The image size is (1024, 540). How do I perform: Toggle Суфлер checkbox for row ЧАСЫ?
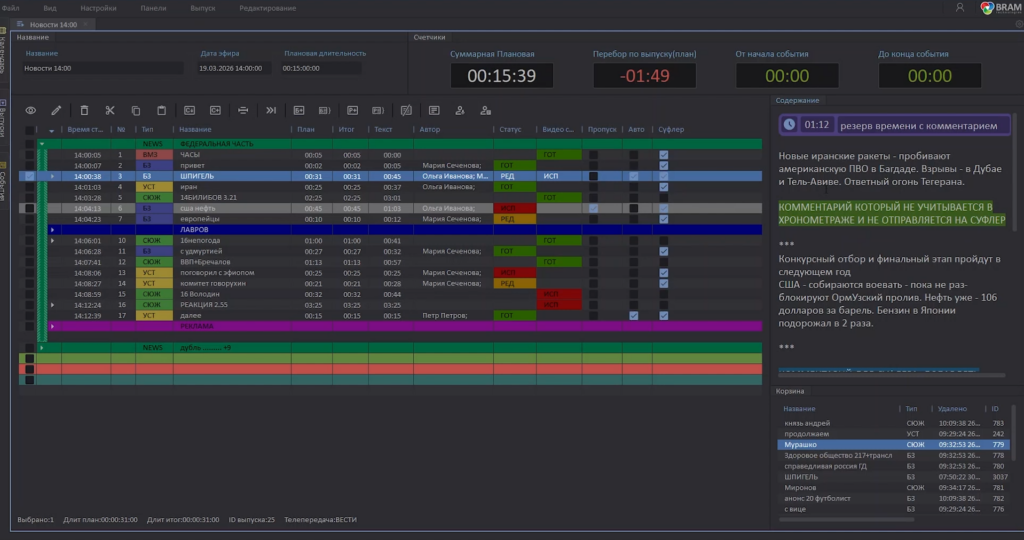point(664,155)
